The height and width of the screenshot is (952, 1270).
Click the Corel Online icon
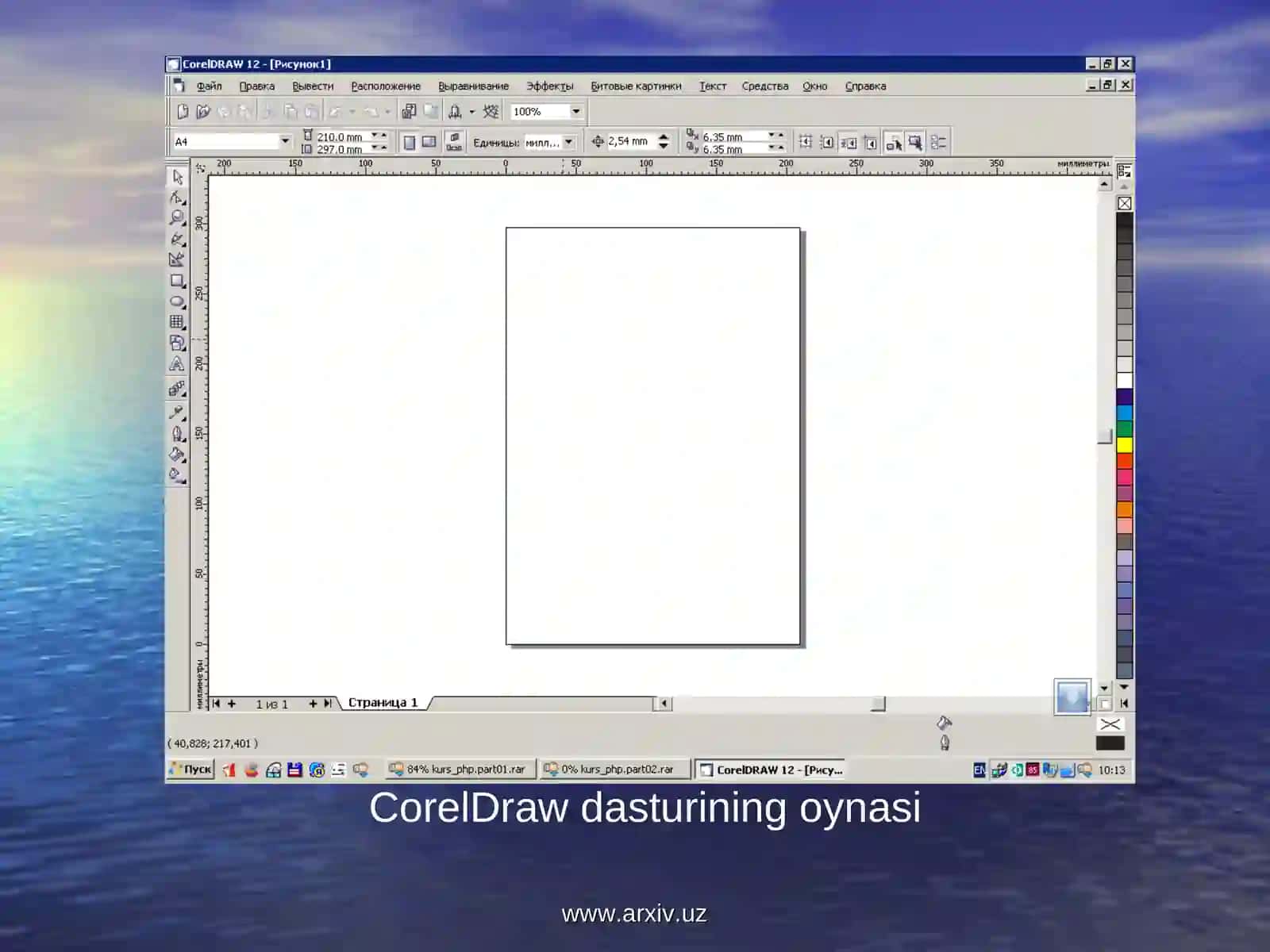pyautogui.click(x=491, y=112)
